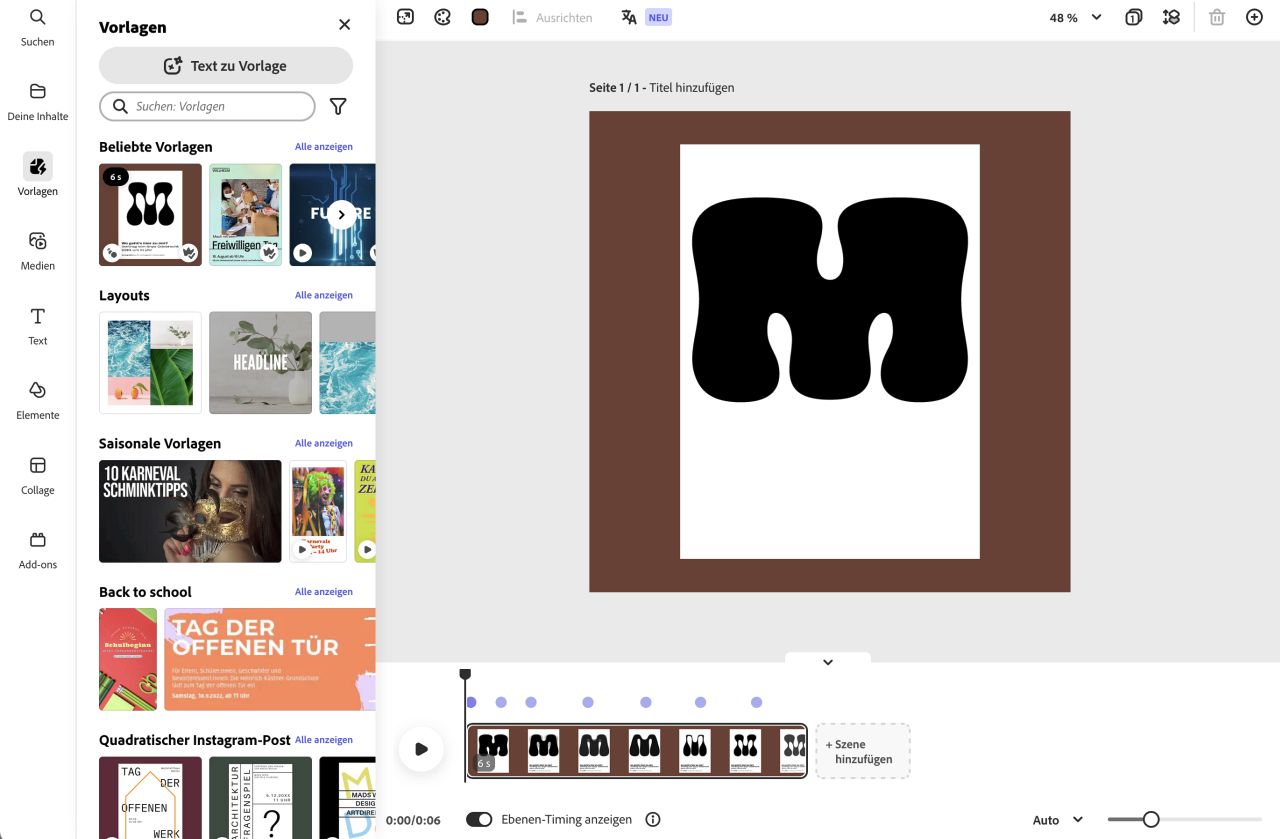Open Deine Inhalte in the sidebar
Screen dimensions: 1280x839
click(37, 101)
